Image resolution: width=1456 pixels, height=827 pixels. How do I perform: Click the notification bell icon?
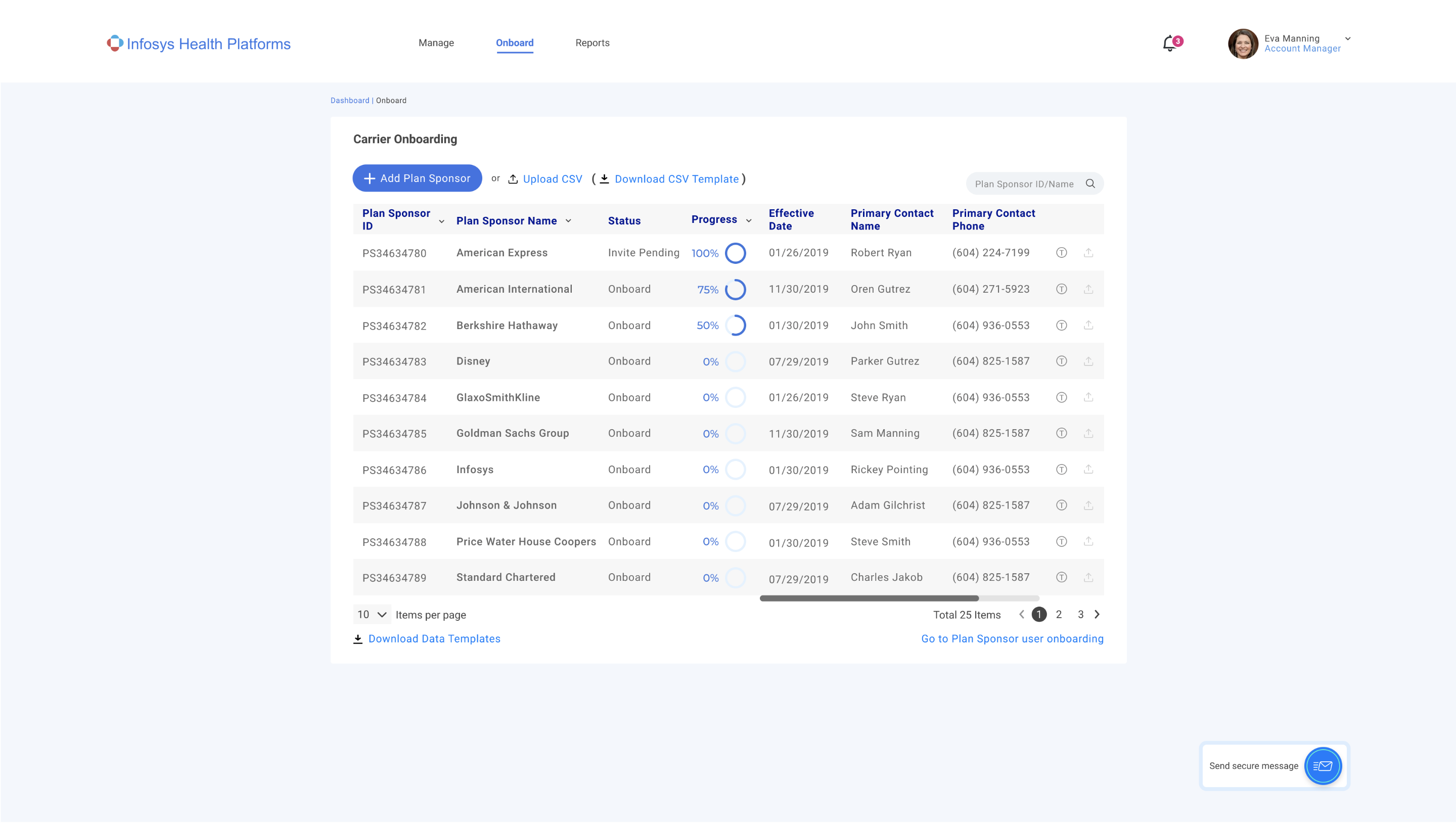pos(1169,44)
